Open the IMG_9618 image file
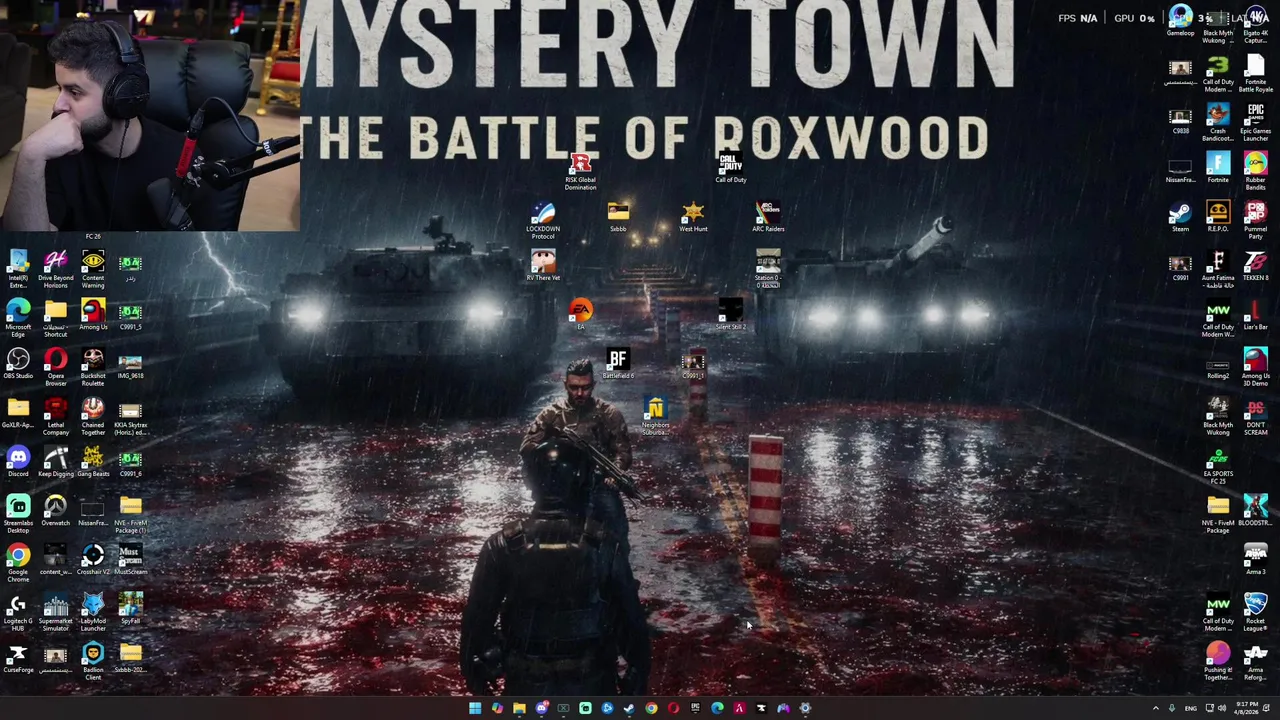Viewport: 1280px width, 720px height. [130, 364]
